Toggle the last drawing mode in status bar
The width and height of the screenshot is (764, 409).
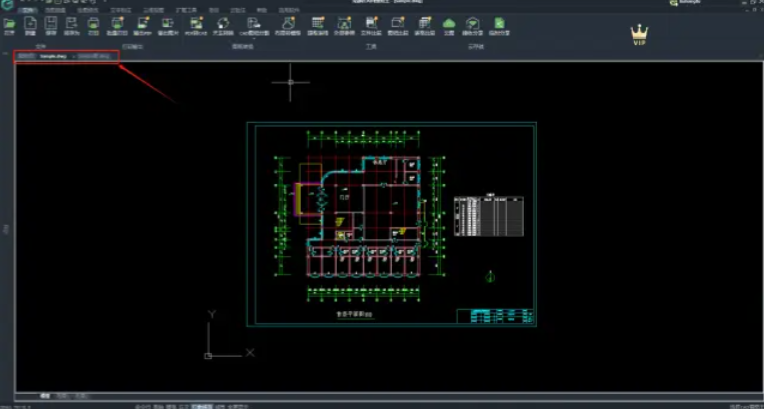pos(238,406)
